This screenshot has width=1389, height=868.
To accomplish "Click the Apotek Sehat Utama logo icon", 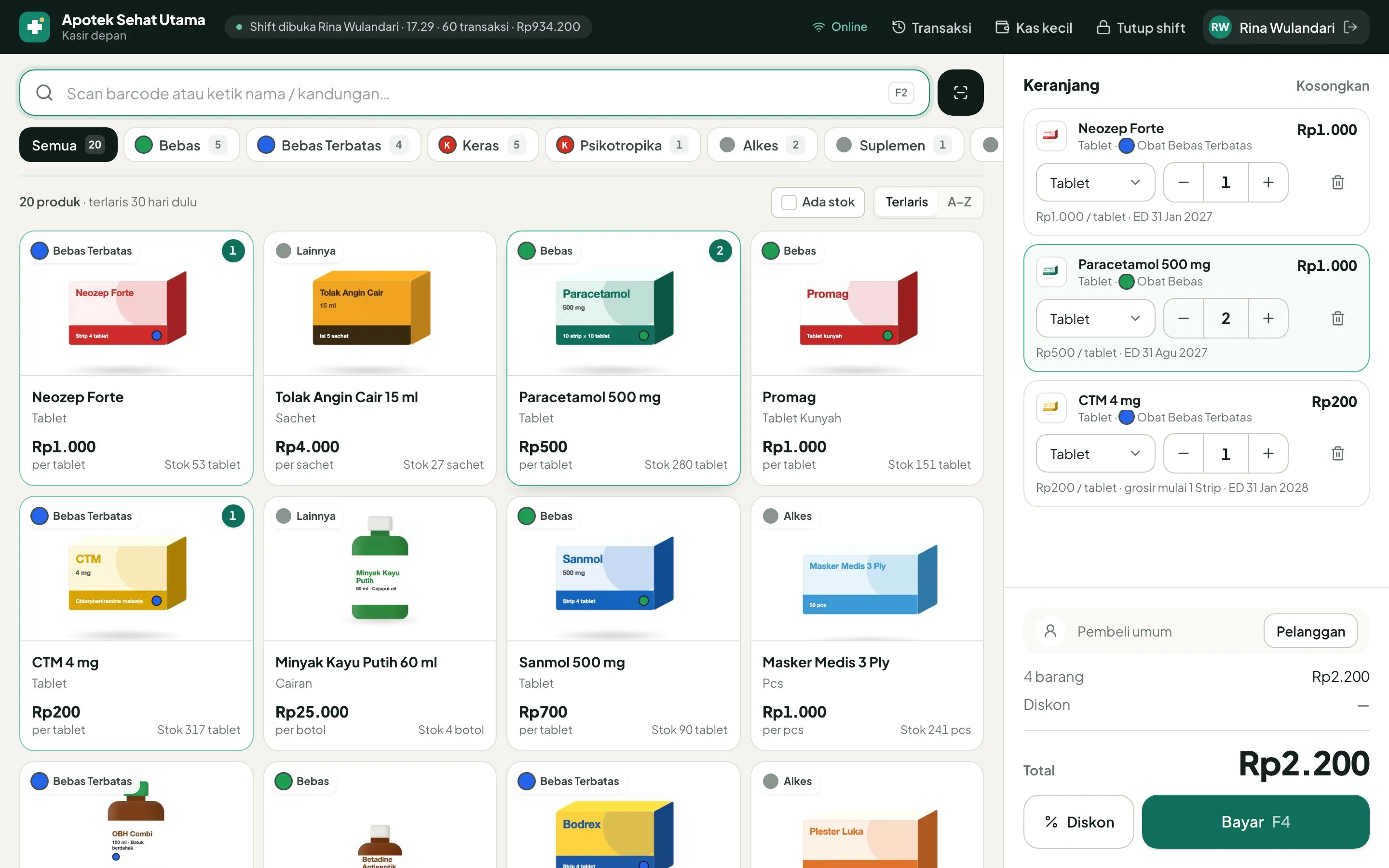I will coord(34,27).
